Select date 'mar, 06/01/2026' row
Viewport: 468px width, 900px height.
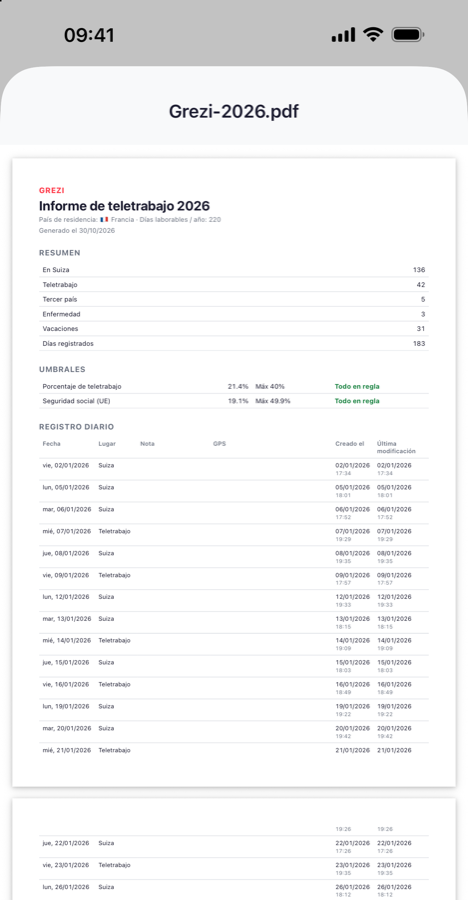click(234, 513)
